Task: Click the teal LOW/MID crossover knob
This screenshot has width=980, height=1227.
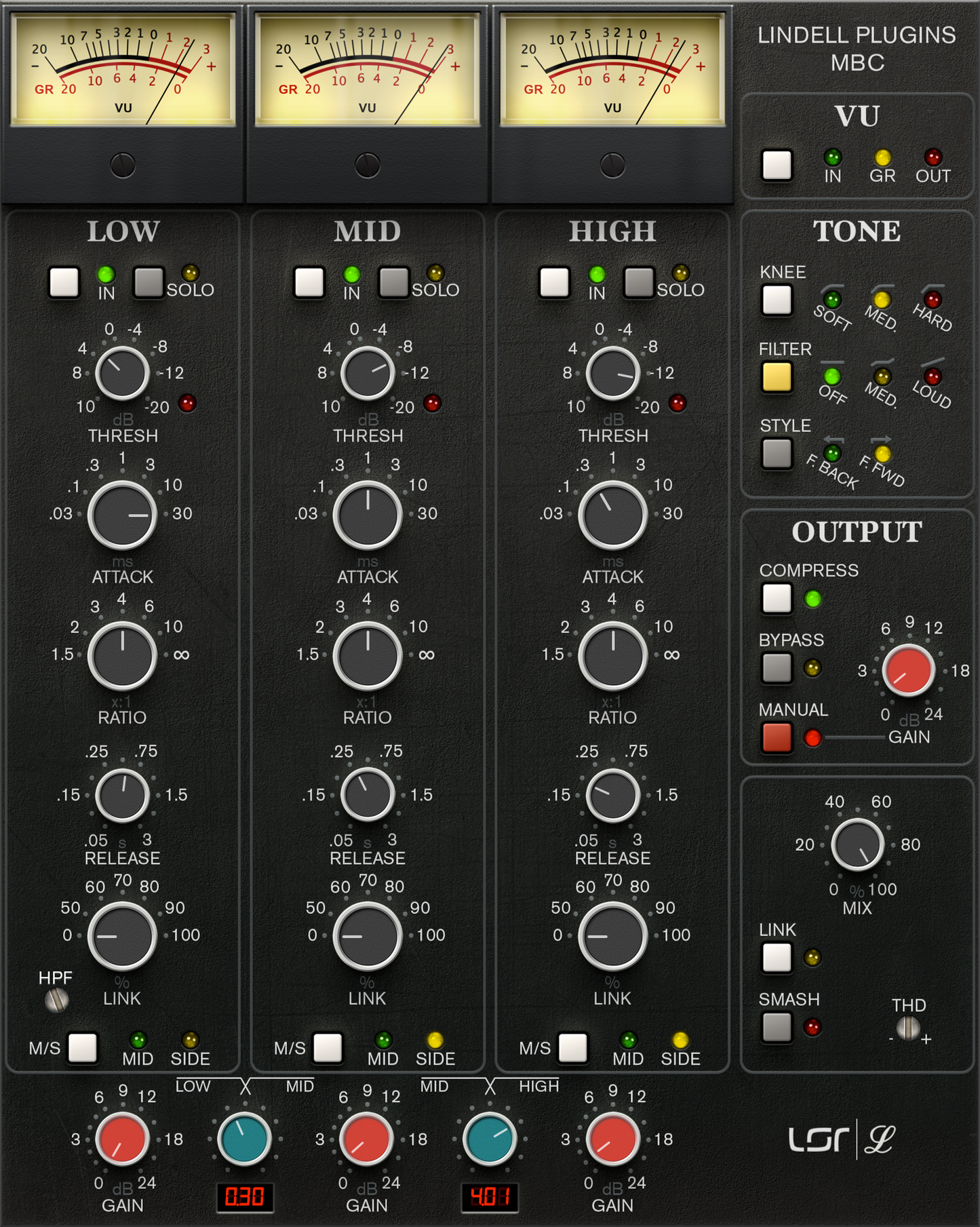Action: 244,1139
